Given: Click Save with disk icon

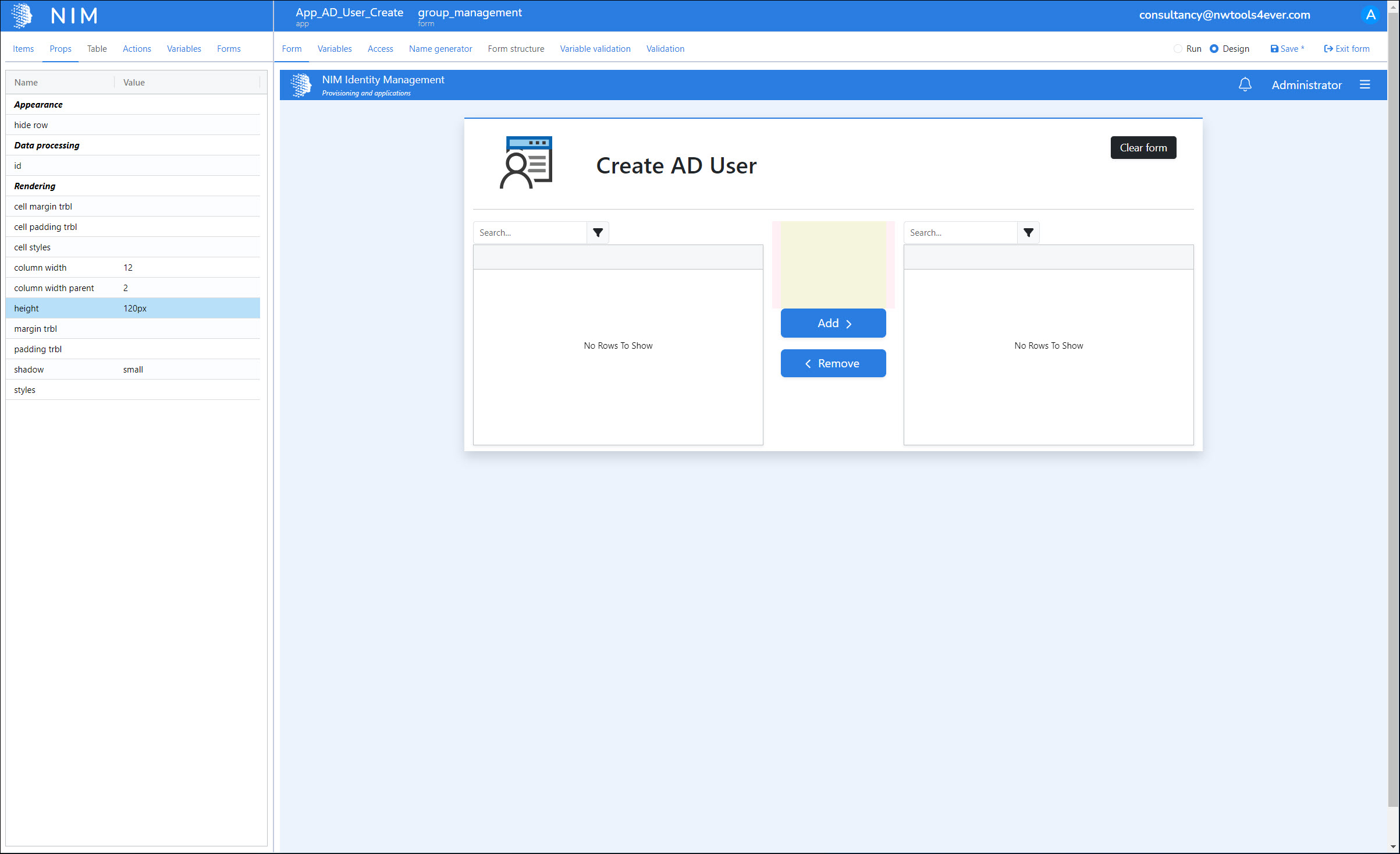Looking at the screenshot, I should click(1287, 49).
